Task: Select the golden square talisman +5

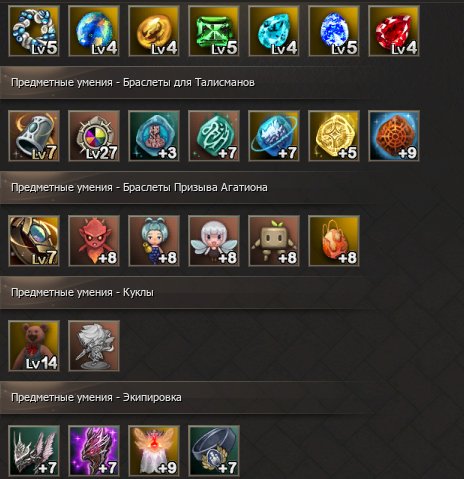Action: [334, 136]
